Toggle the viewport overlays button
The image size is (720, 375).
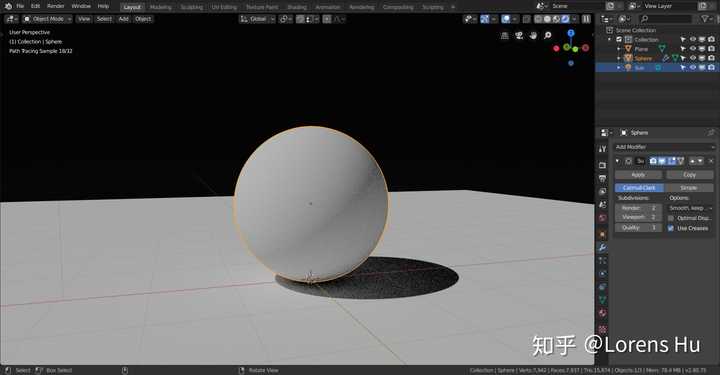[506, 19]
